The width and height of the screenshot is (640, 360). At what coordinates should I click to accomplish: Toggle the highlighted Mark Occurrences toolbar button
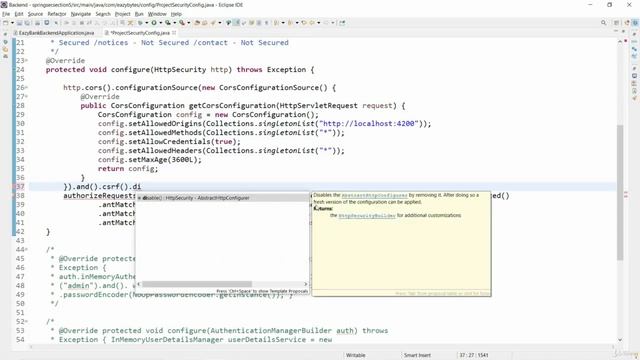[236, 23]
